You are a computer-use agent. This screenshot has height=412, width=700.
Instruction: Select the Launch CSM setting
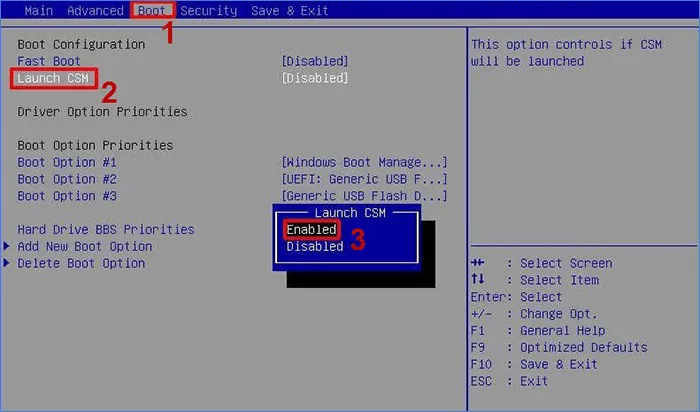pyautogui.click(x=53, y=78)
